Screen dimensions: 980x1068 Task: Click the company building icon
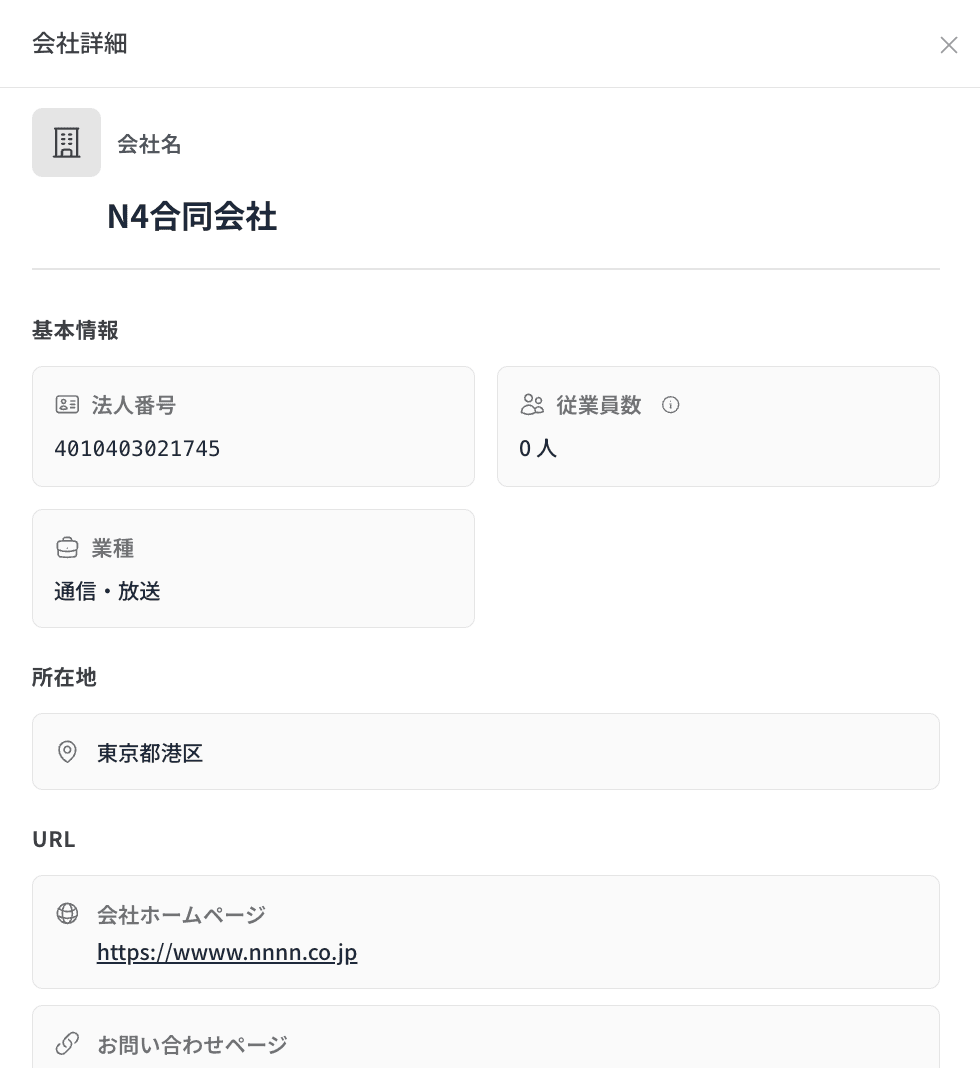click(x=66, y=143)
